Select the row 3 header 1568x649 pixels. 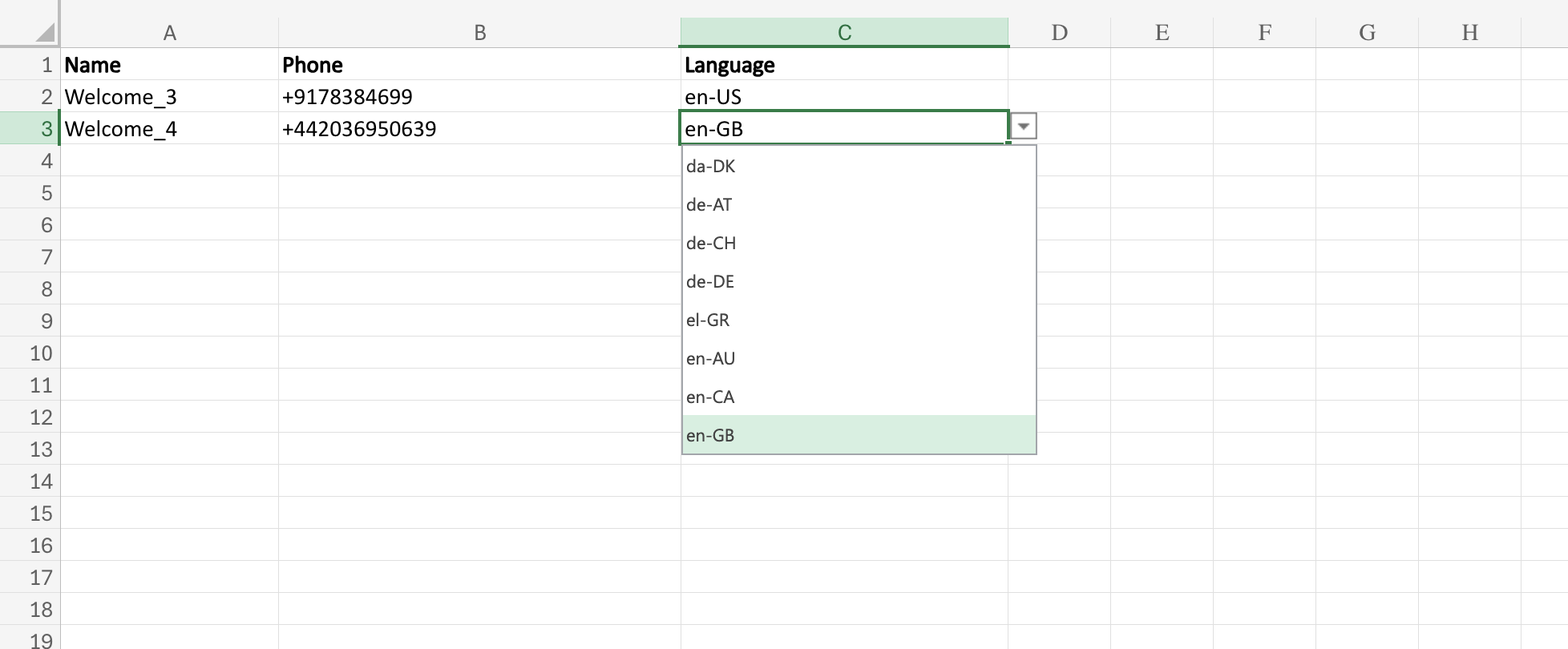click(x=30, y=129)
